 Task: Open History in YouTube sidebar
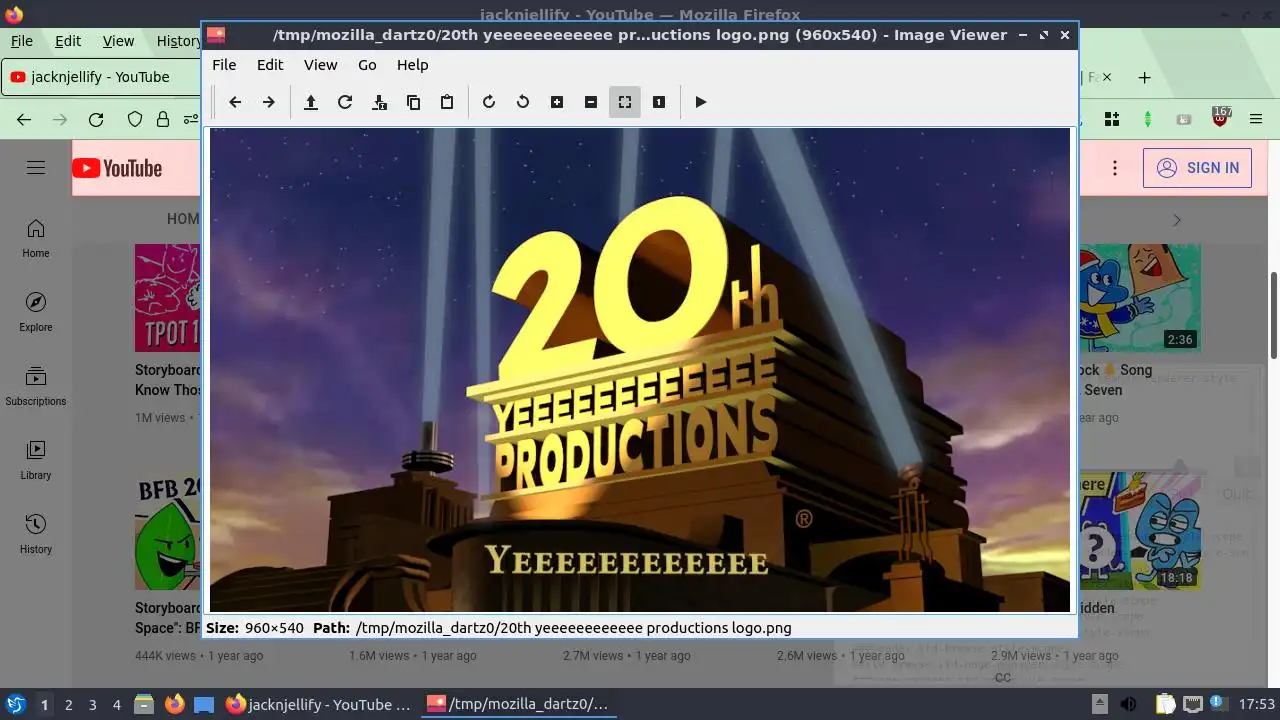coord(36,534)
